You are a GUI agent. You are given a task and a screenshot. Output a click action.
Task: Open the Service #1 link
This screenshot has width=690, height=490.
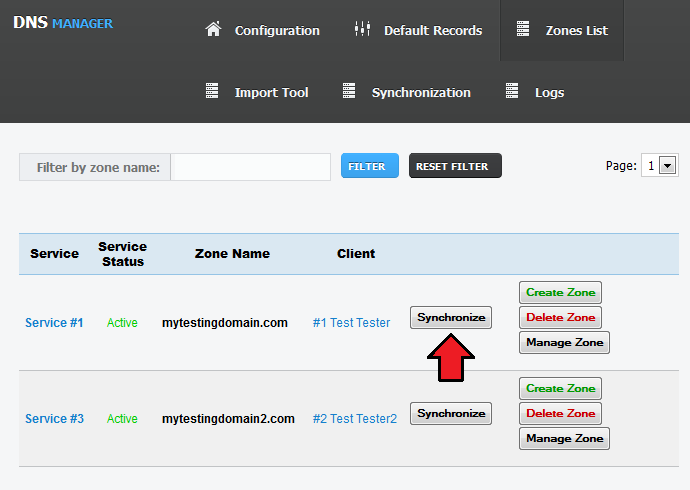pyautogui.click(x=54, y=323)
